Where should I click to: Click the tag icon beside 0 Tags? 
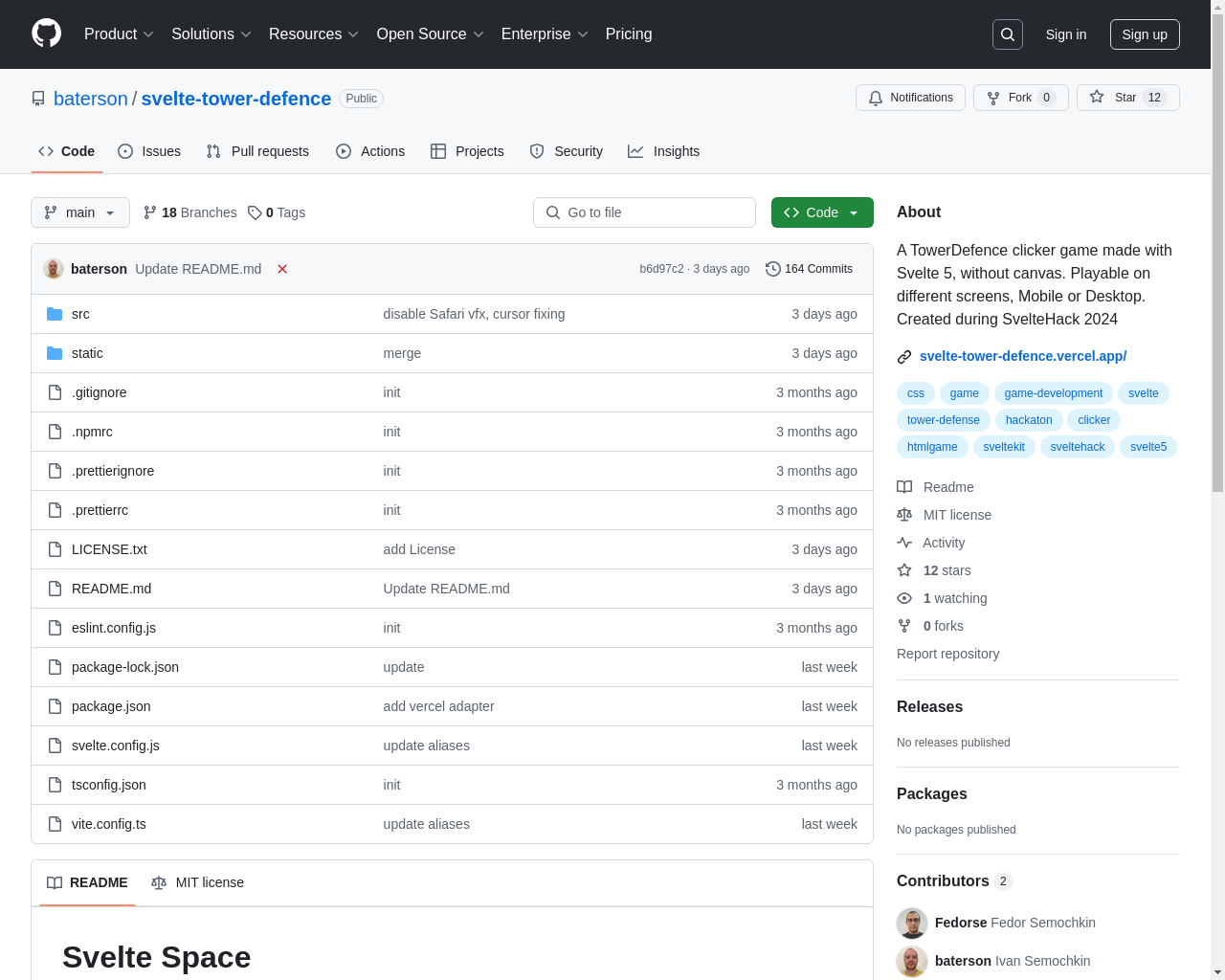[x=255, y=212]
